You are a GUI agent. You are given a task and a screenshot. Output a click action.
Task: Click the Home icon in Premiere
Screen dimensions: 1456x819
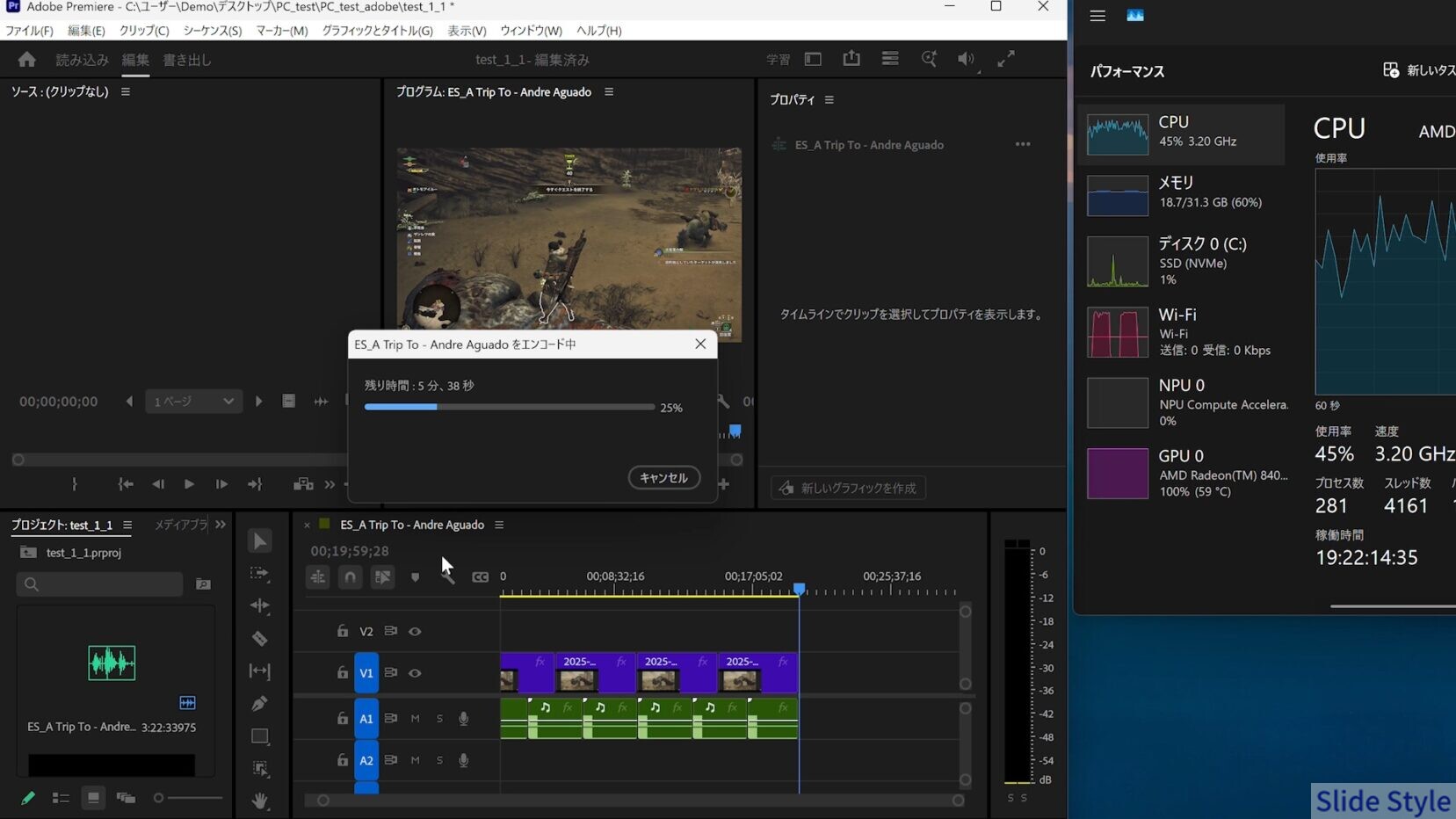click(27, 59)
